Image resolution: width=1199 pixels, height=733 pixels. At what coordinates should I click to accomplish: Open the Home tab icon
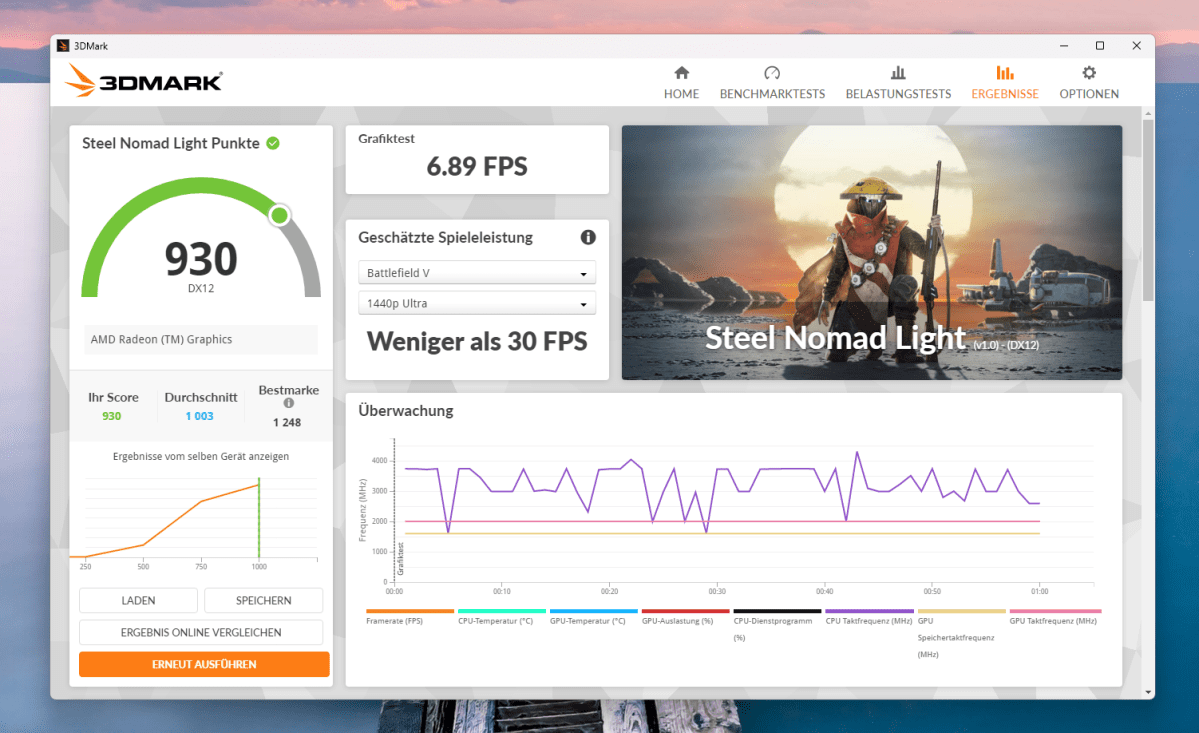pyautogui.click(x=681, y=73)
